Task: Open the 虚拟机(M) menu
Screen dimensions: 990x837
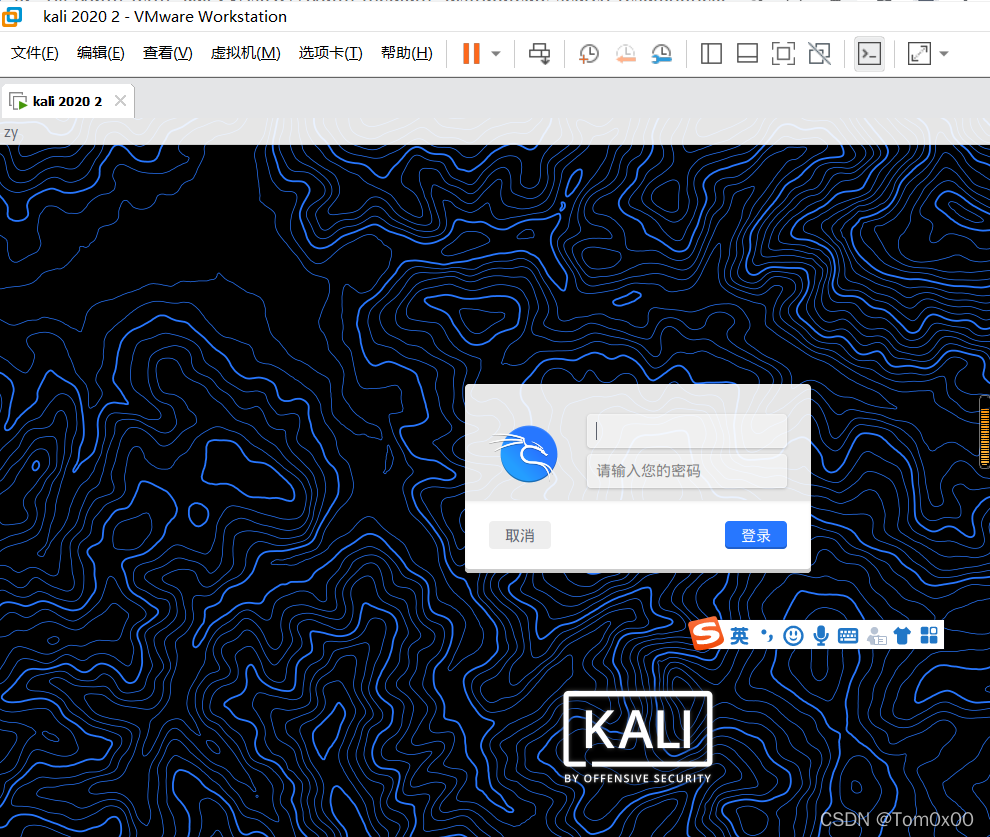Action: (245, 53)
